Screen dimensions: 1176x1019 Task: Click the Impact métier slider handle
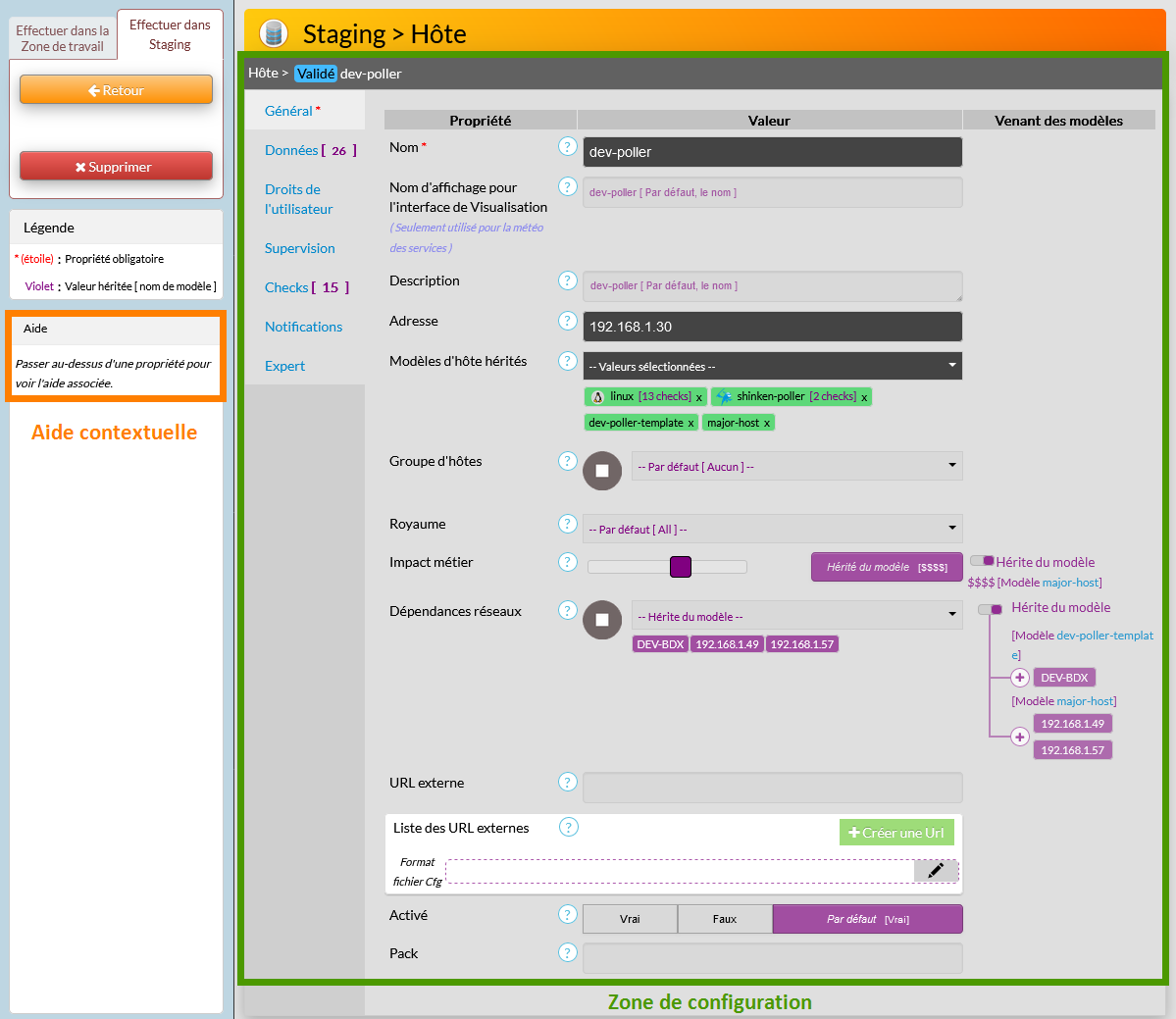[x=681, y=567]
